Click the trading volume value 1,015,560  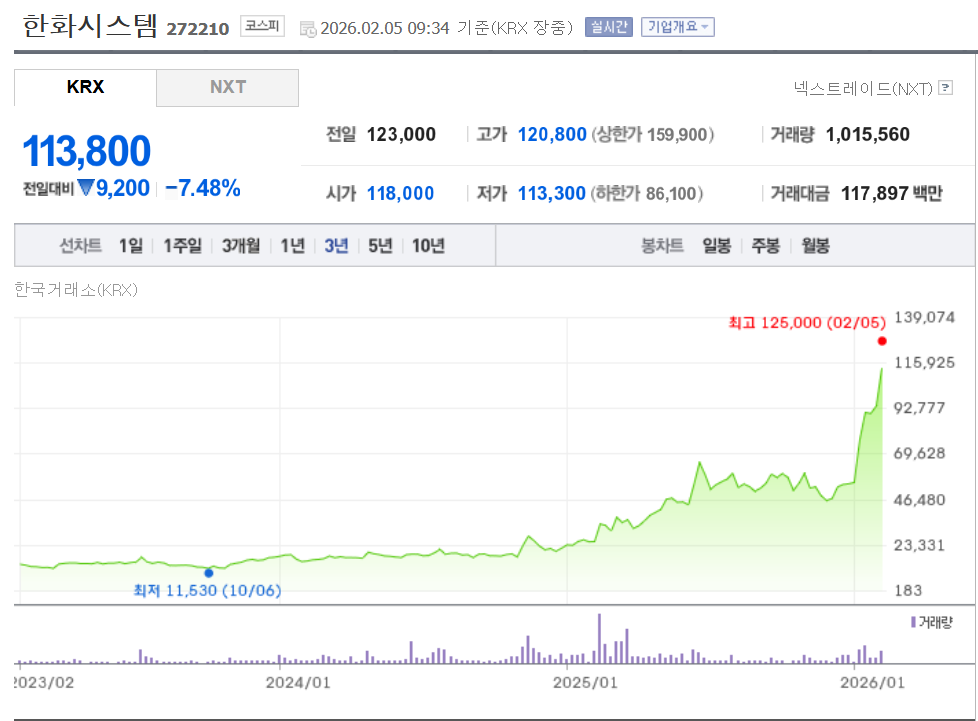[x=868, y=134]
